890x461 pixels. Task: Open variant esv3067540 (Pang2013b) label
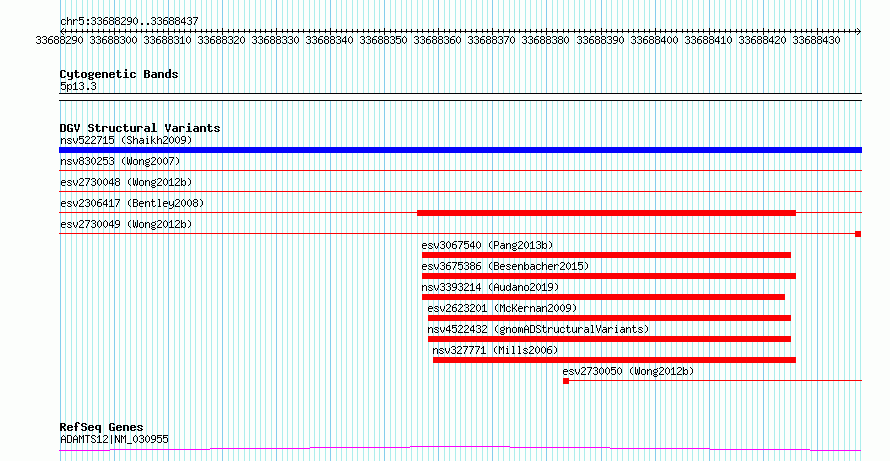click(487, 245)
